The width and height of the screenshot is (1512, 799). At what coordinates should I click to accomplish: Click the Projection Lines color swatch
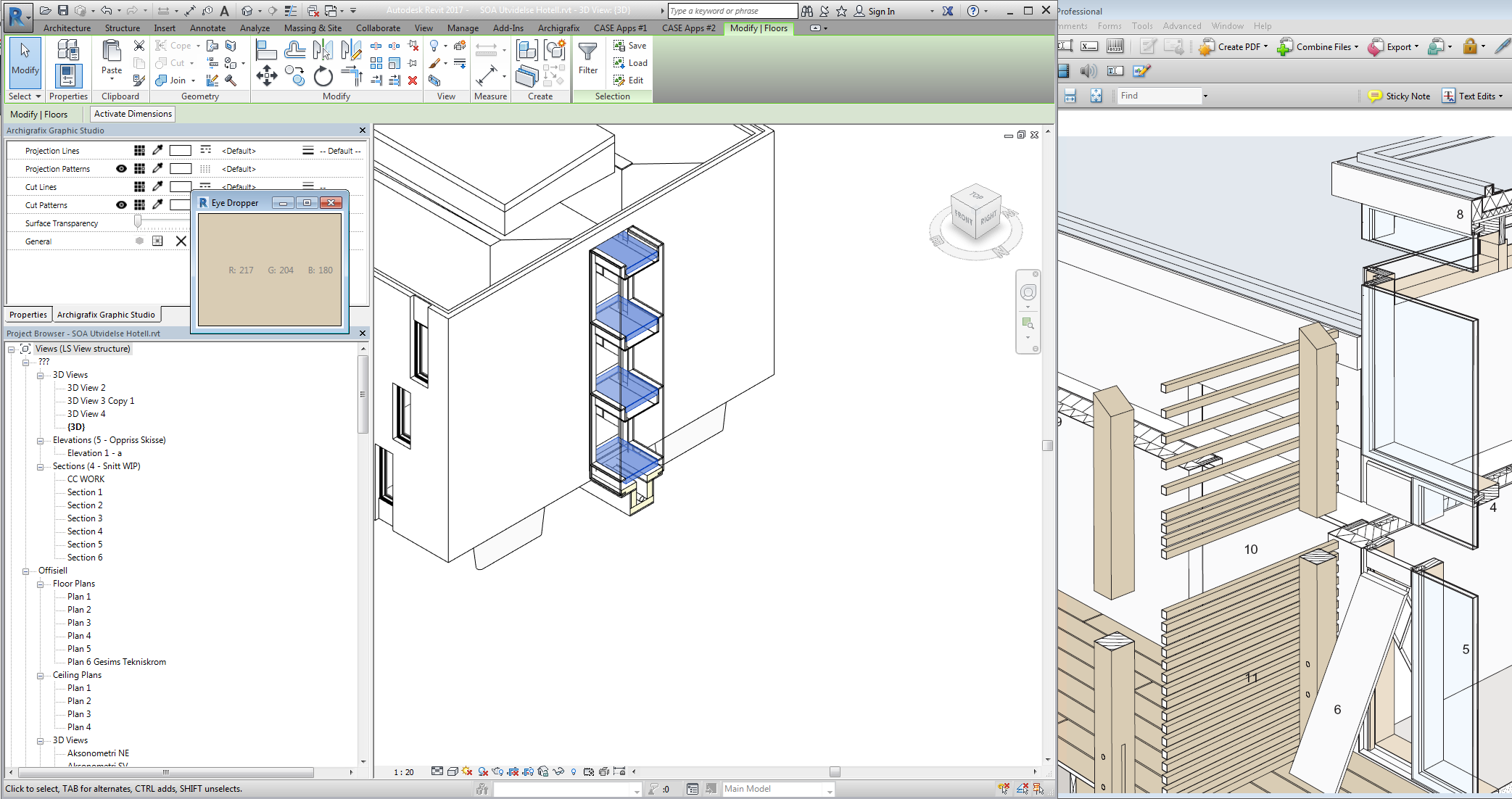[x=180, y=150]
